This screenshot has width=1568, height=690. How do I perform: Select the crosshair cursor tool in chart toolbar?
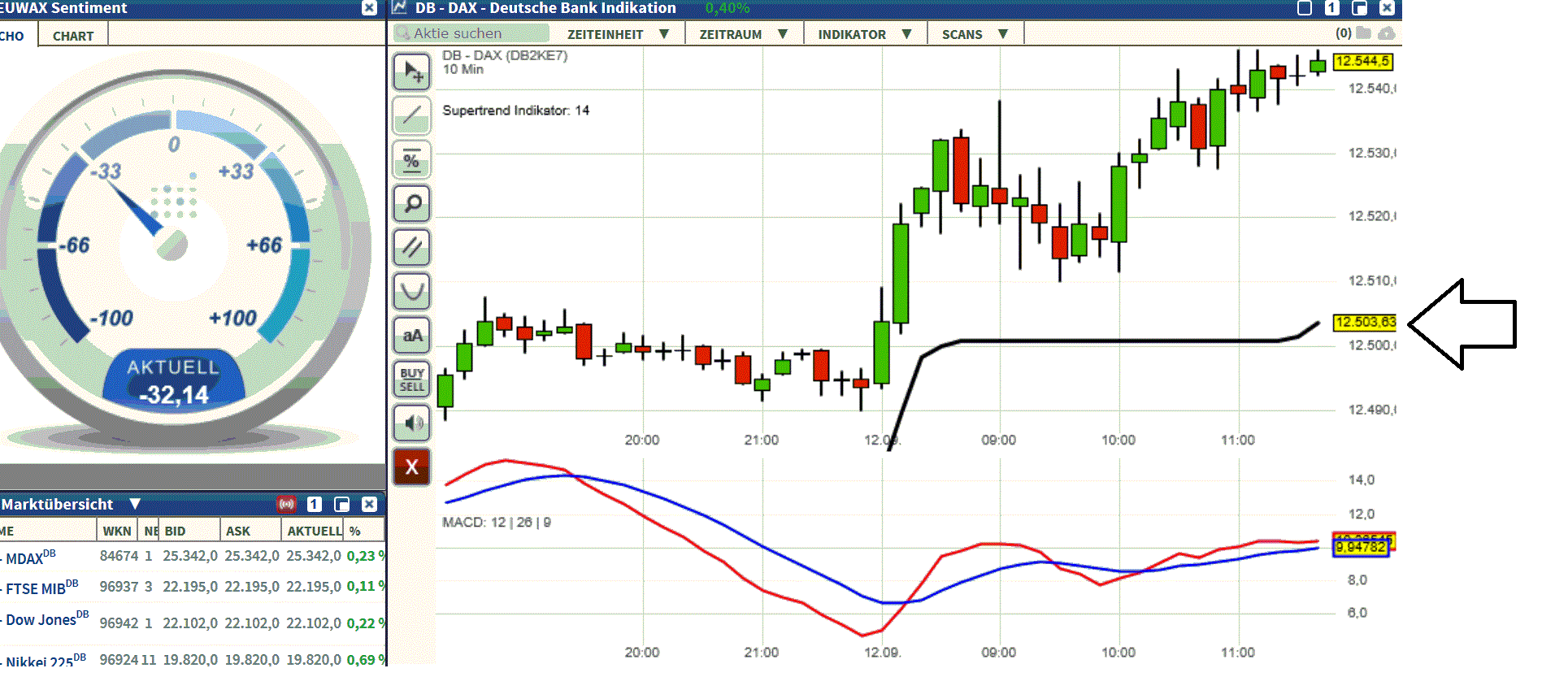pyautogui.click(x=412, y=72)
